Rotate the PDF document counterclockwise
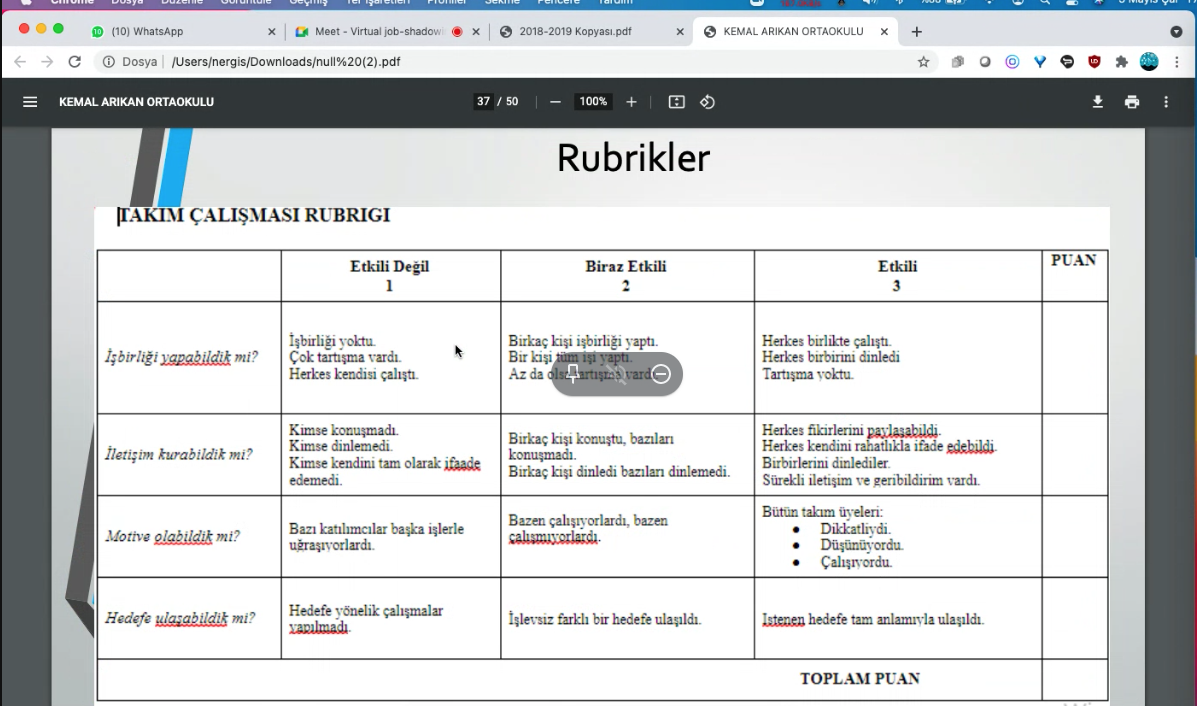 707,102
